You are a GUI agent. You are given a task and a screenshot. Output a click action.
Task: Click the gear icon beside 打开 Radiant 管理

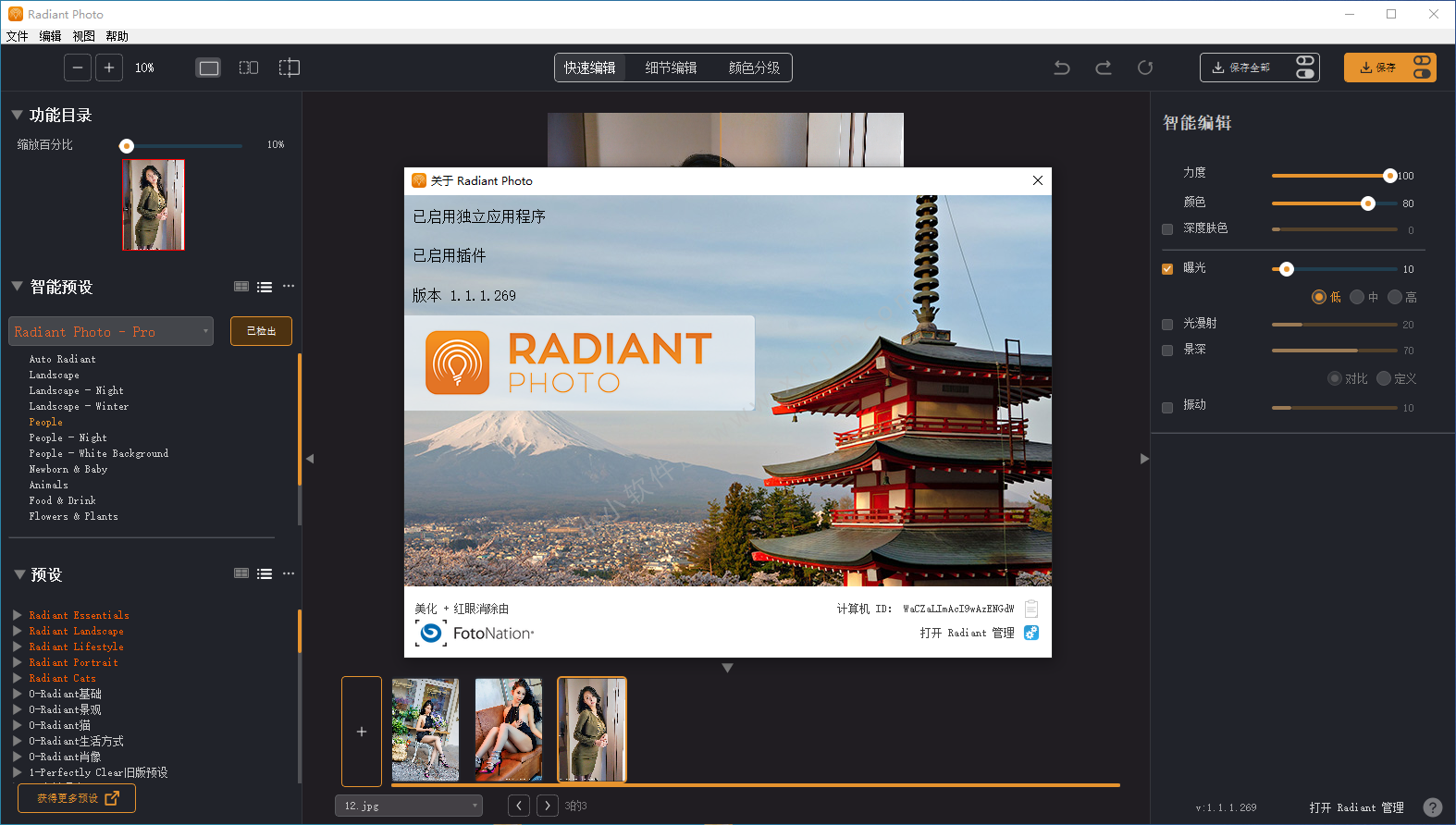tap(1031, 633)
